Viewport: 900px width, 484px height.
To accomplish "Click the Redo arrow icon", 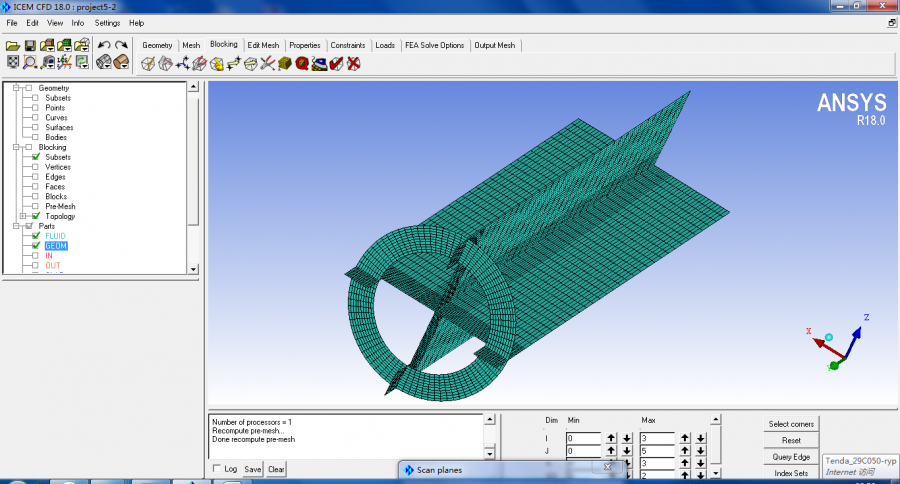I will point(121,45).
